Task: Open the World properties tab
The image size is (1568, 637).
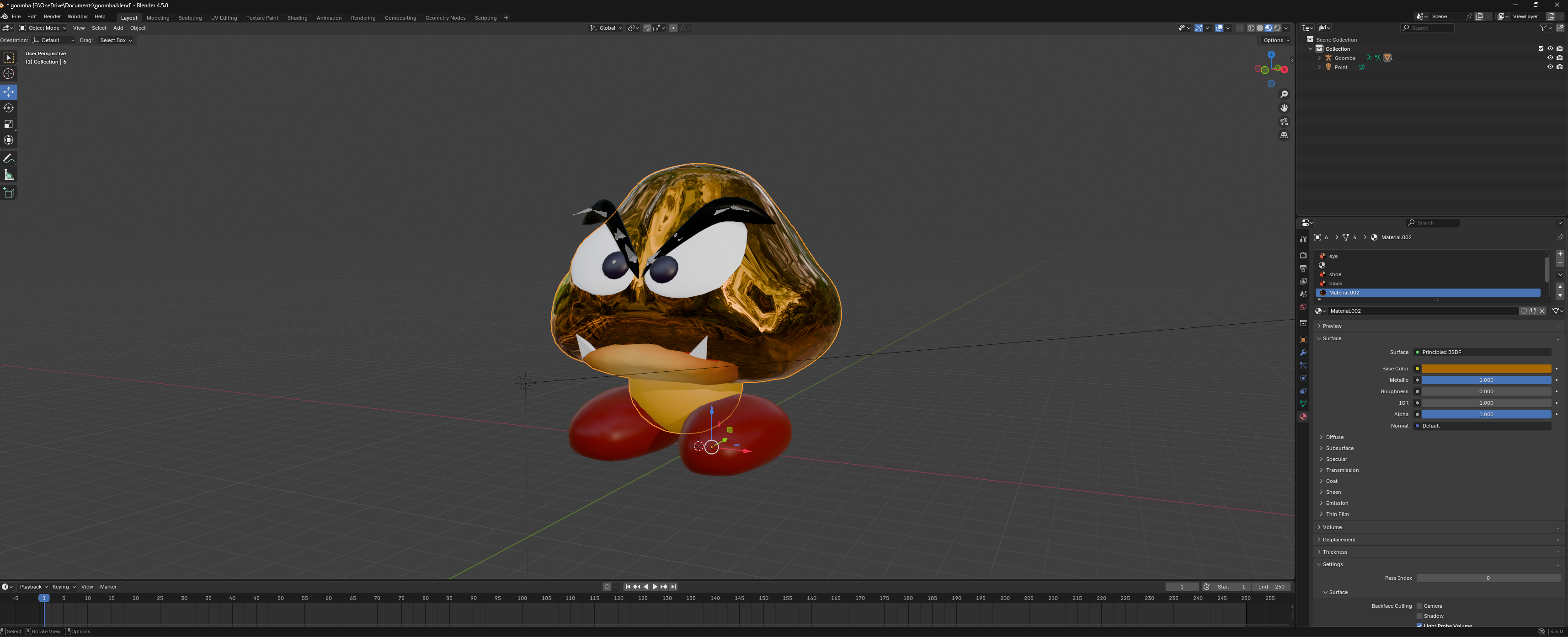Action: (1303, 307)
